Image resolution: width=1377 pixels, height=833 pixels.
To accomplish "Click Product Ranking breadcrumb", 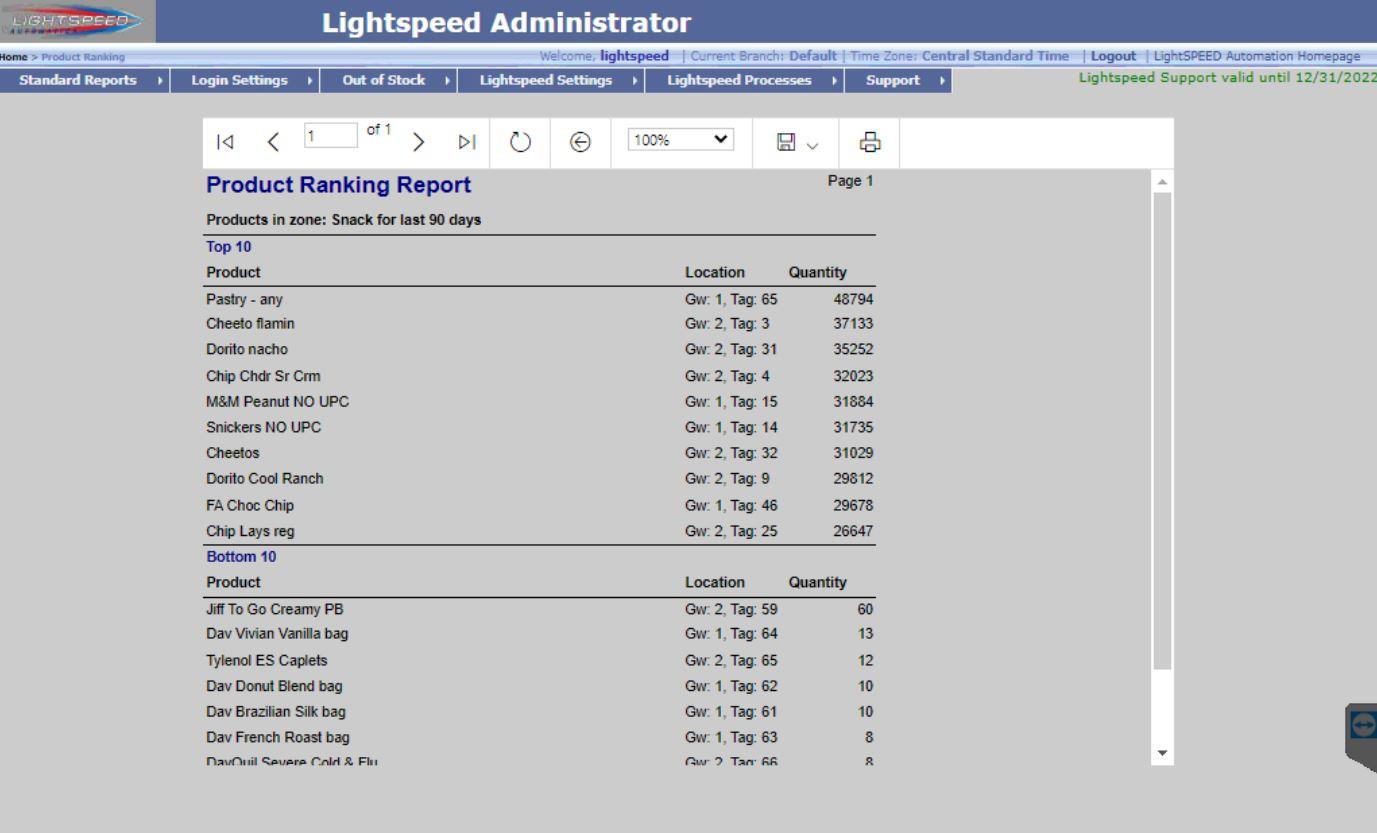I will (83, 57).
